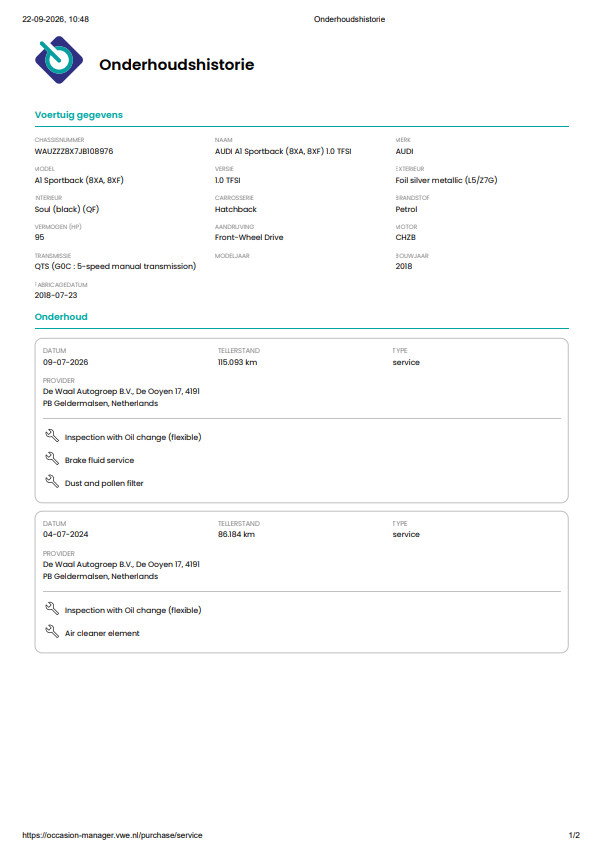Click the 86.184 km odometer reading
Viewport: 604px width, 852px height.
tap(236, 534)
